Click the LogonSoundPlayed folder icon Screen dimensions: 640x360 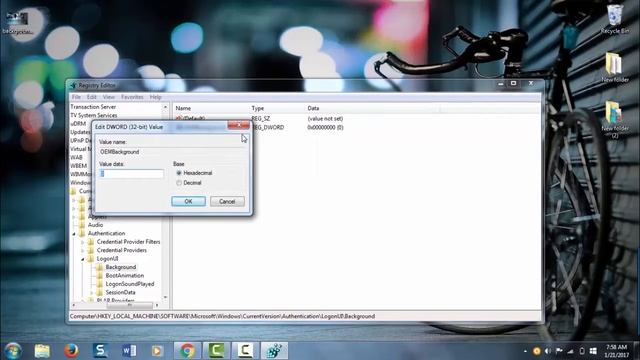(100, 284)
